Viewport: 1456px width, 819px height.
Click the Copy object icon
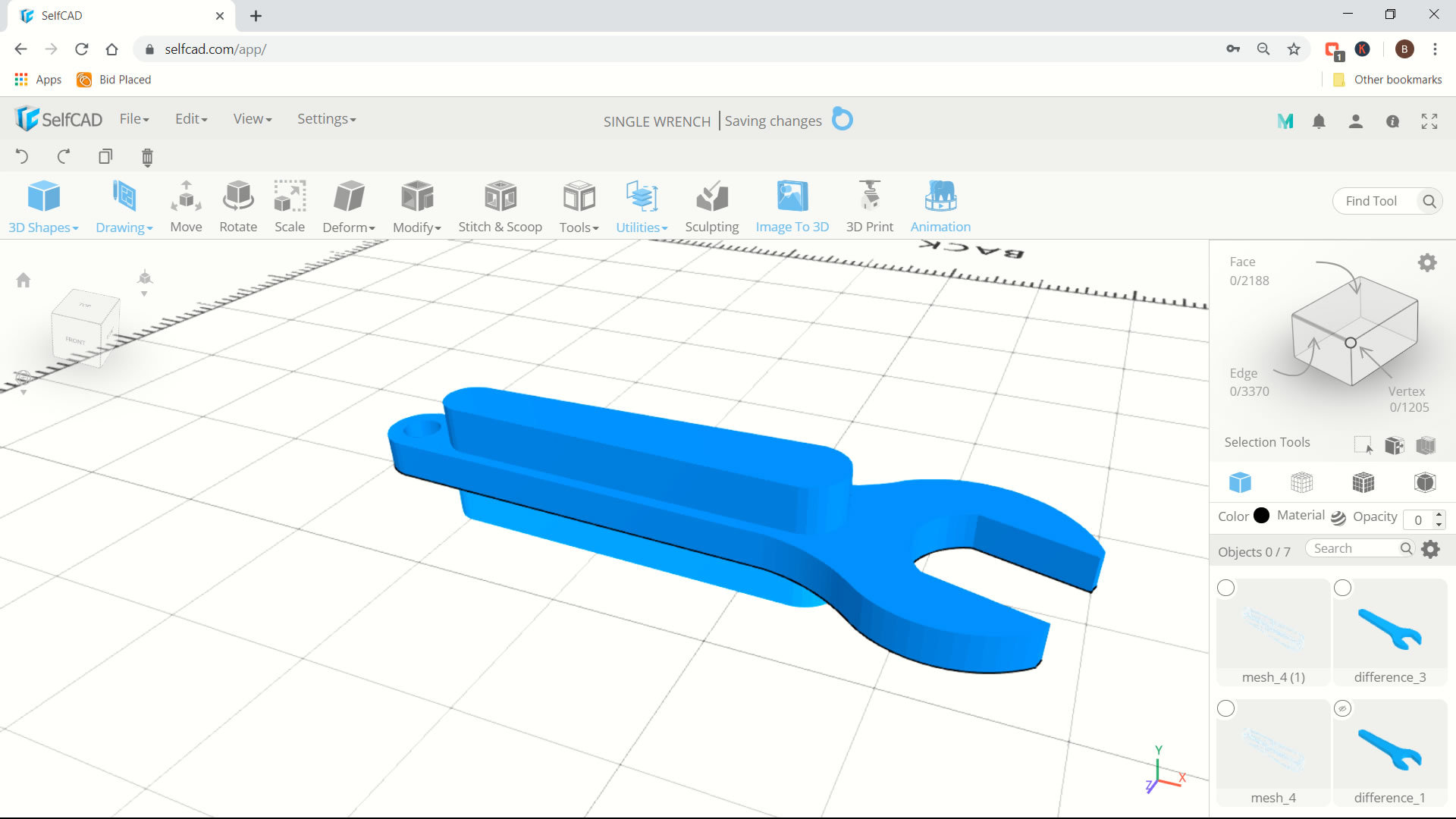coord(105,157)
